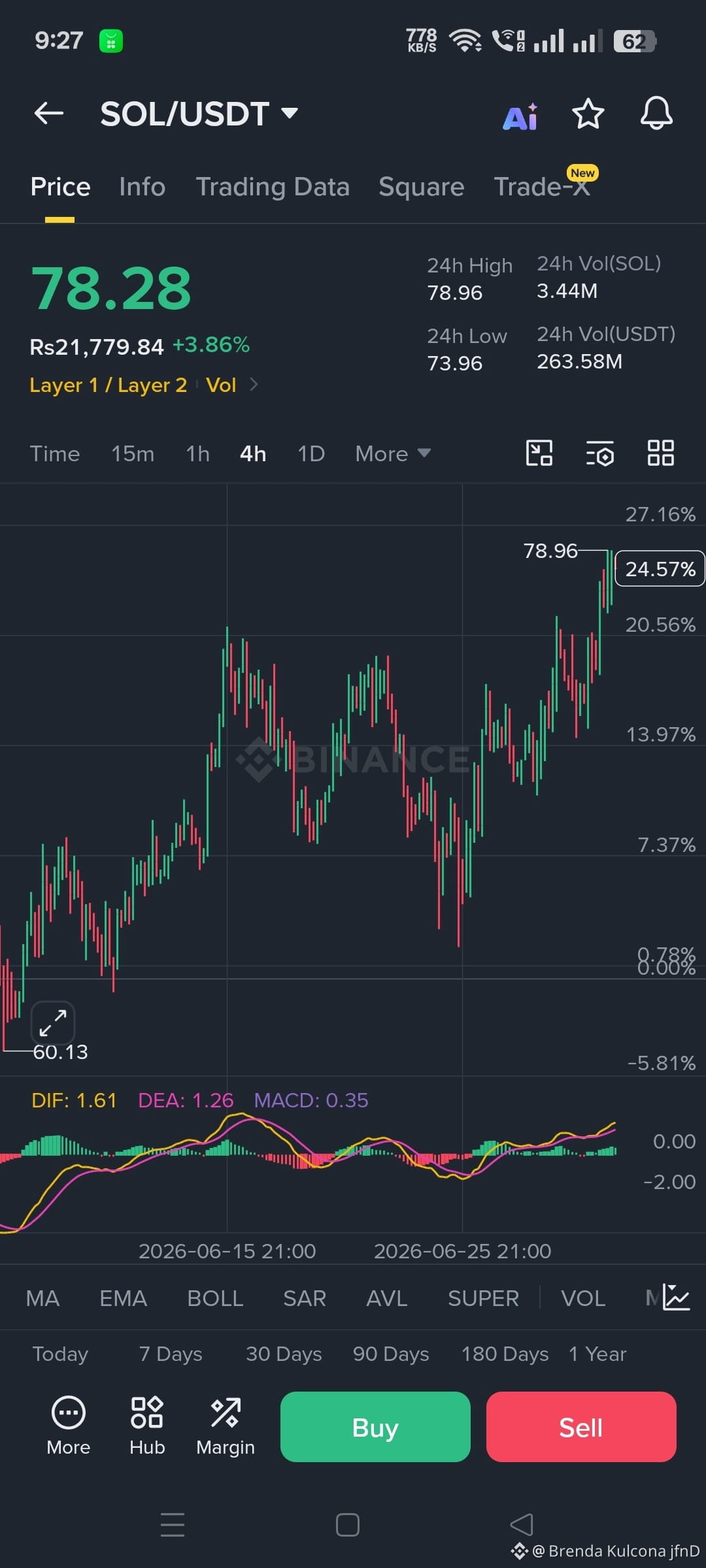Image resolution: width=706 pixels, height=1568 pixels.
Task: Select the 90 Days range
Action: pos(391,1354)
